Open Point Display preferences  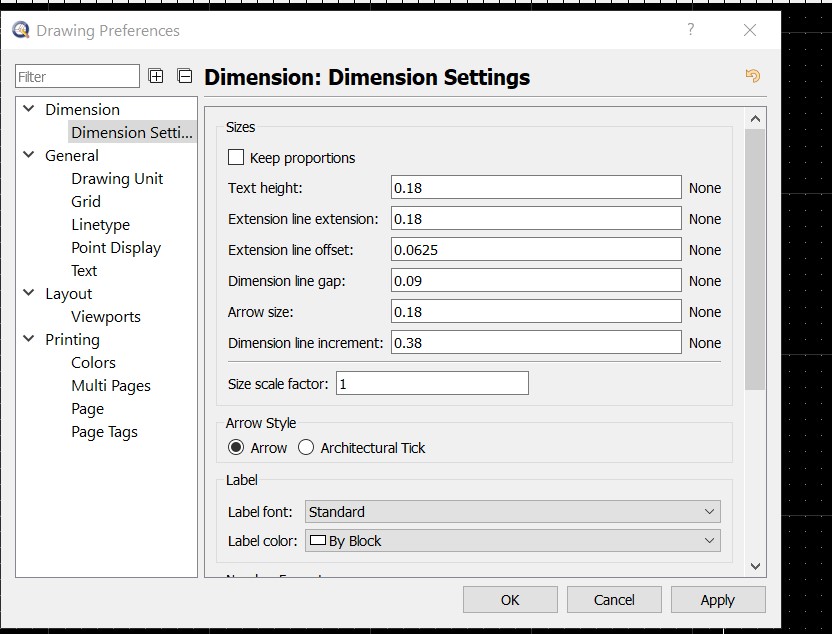[x=116, y=248]
